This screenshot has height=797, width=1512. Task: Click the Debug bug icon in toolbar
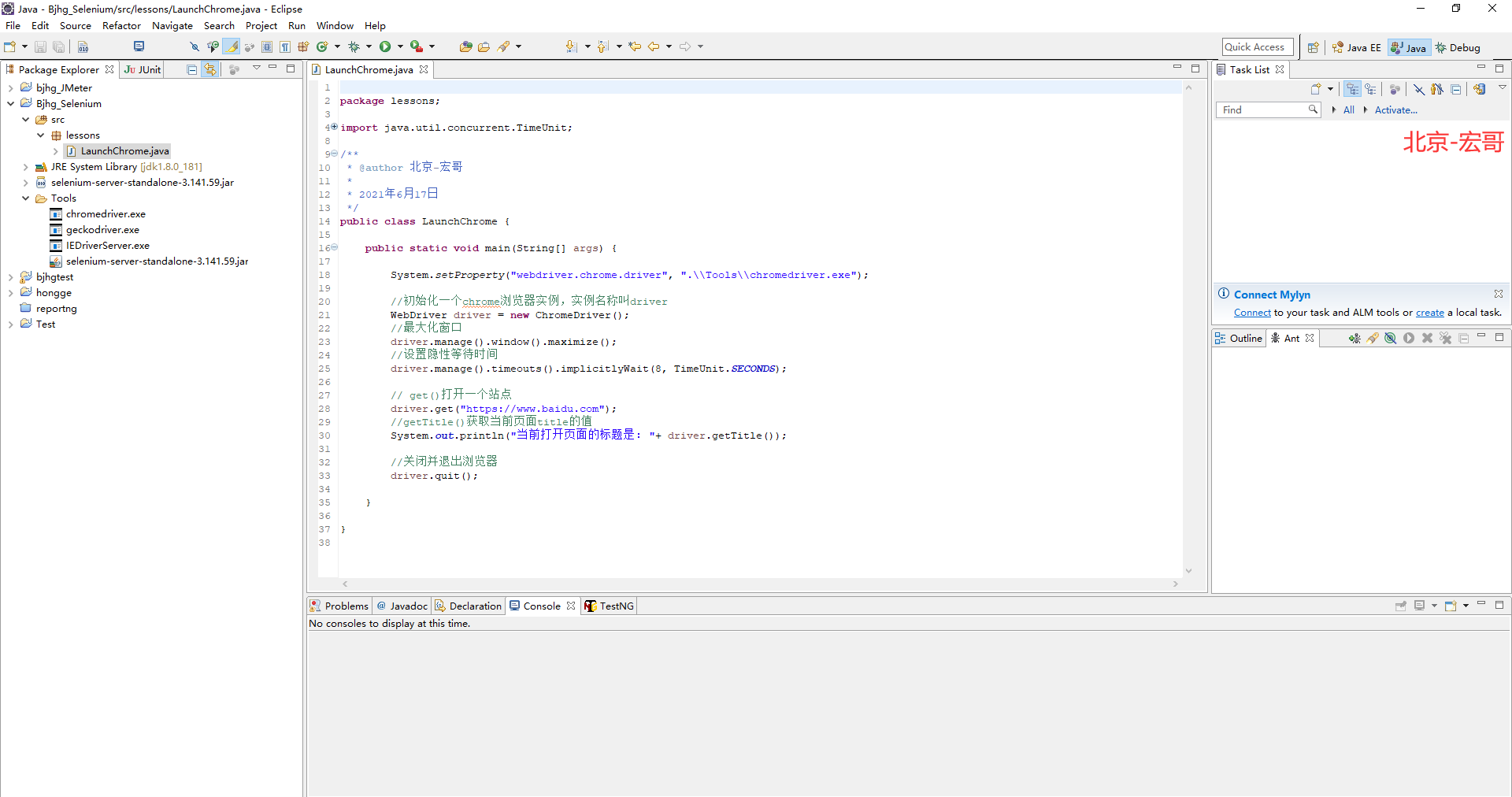354,47
